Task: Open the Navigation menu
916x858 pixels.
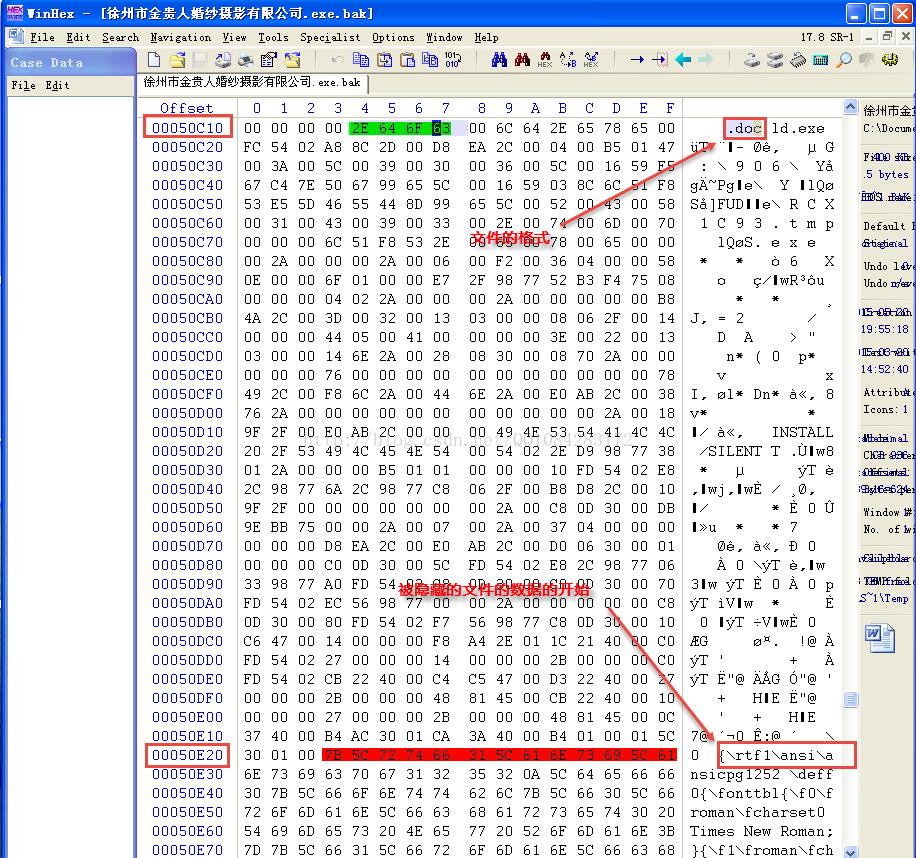Action: (181, 37)
